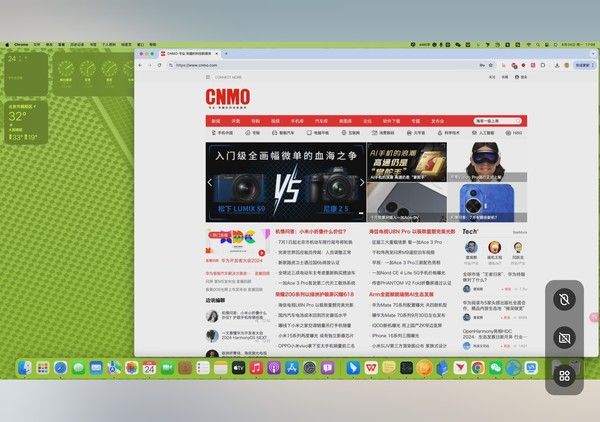The image size is (600, 422).
Task: Open article iPhone 16系列三围曝光
Action: pos(395,336)
